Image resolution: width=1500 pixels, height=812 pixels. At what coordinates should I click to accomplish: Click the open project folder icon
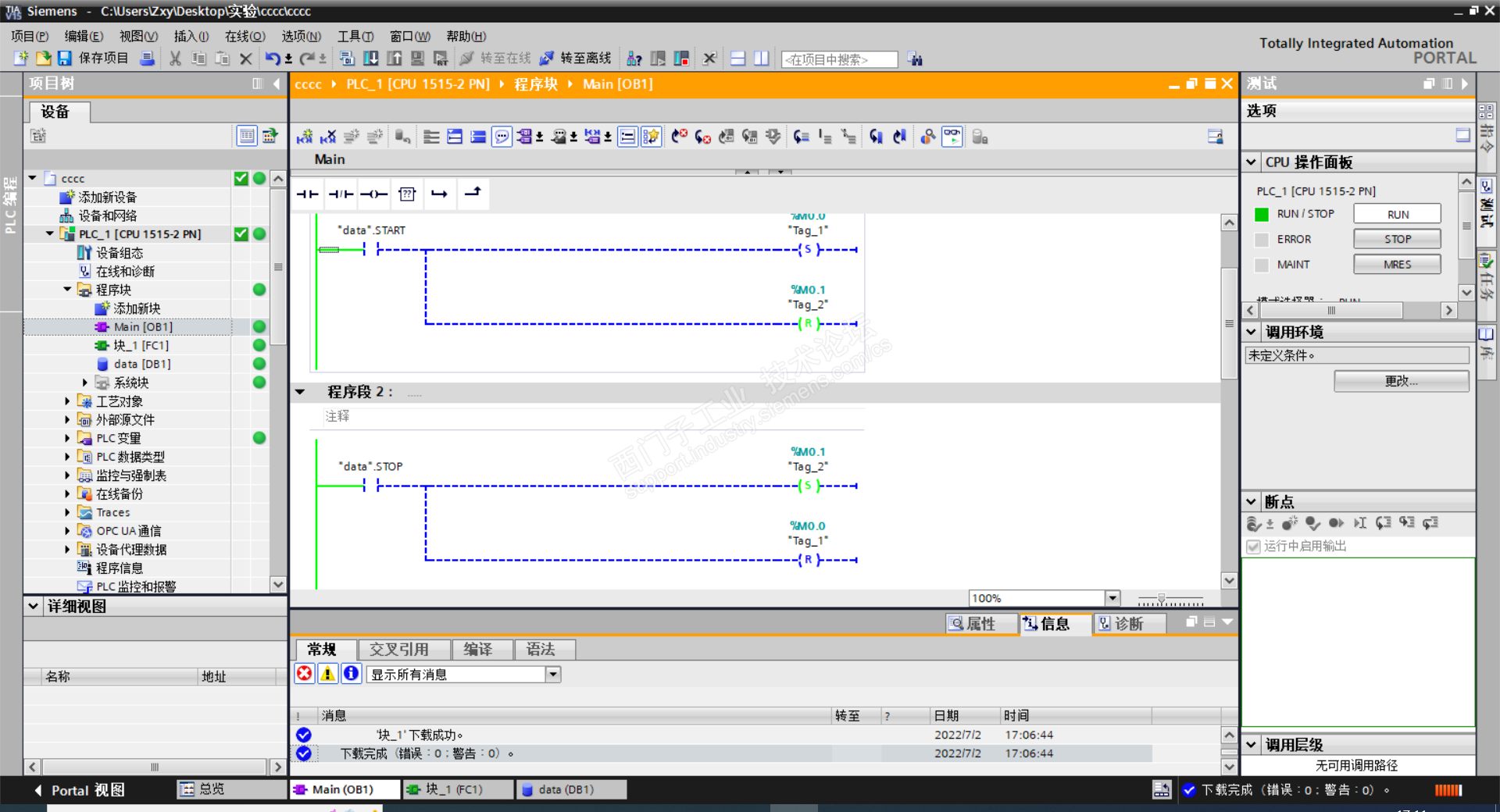click(x=43, y=59)
